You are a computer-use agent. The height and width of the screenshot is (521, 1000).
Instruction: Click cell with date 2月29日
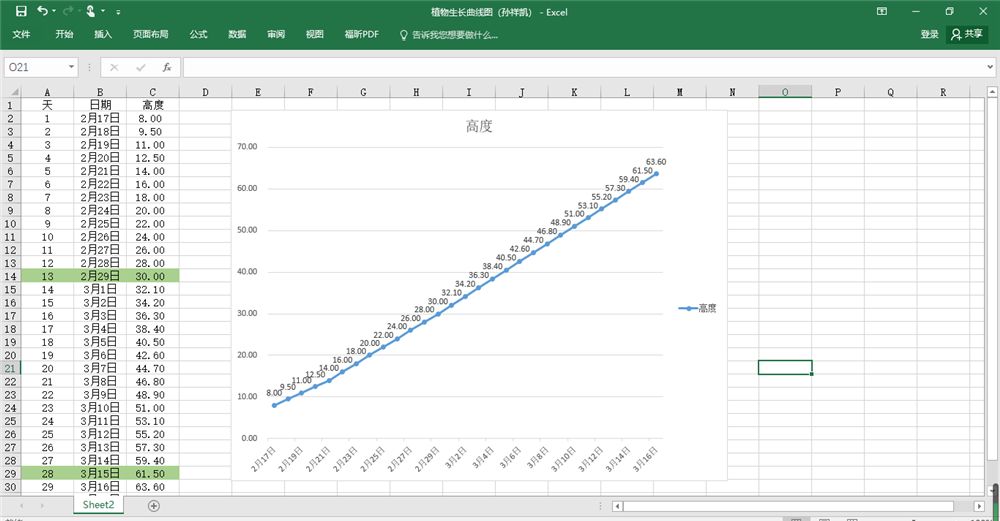[x=100, y=276]
